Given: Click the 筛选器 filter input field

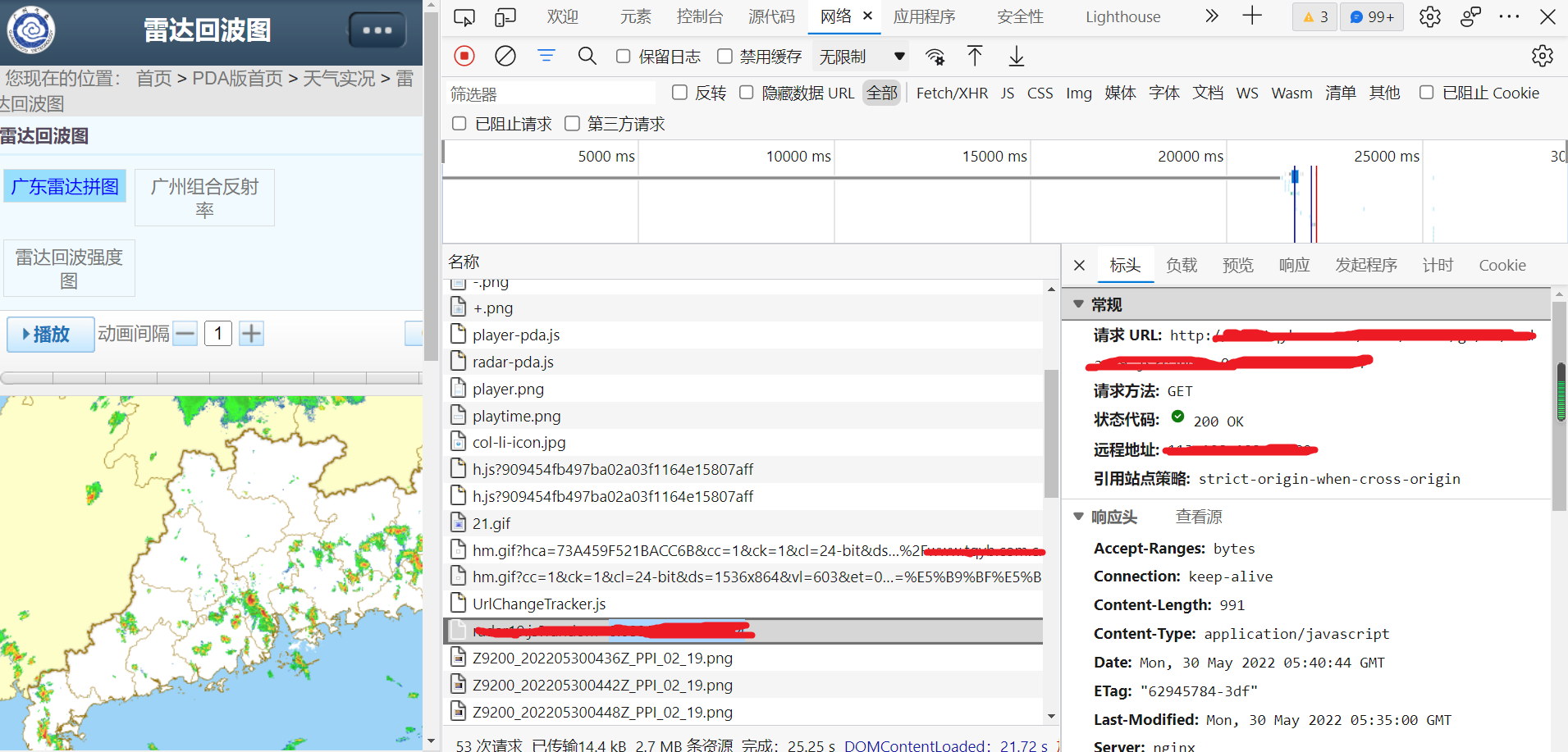Looking at the screenshot, I should coord(551,93).
